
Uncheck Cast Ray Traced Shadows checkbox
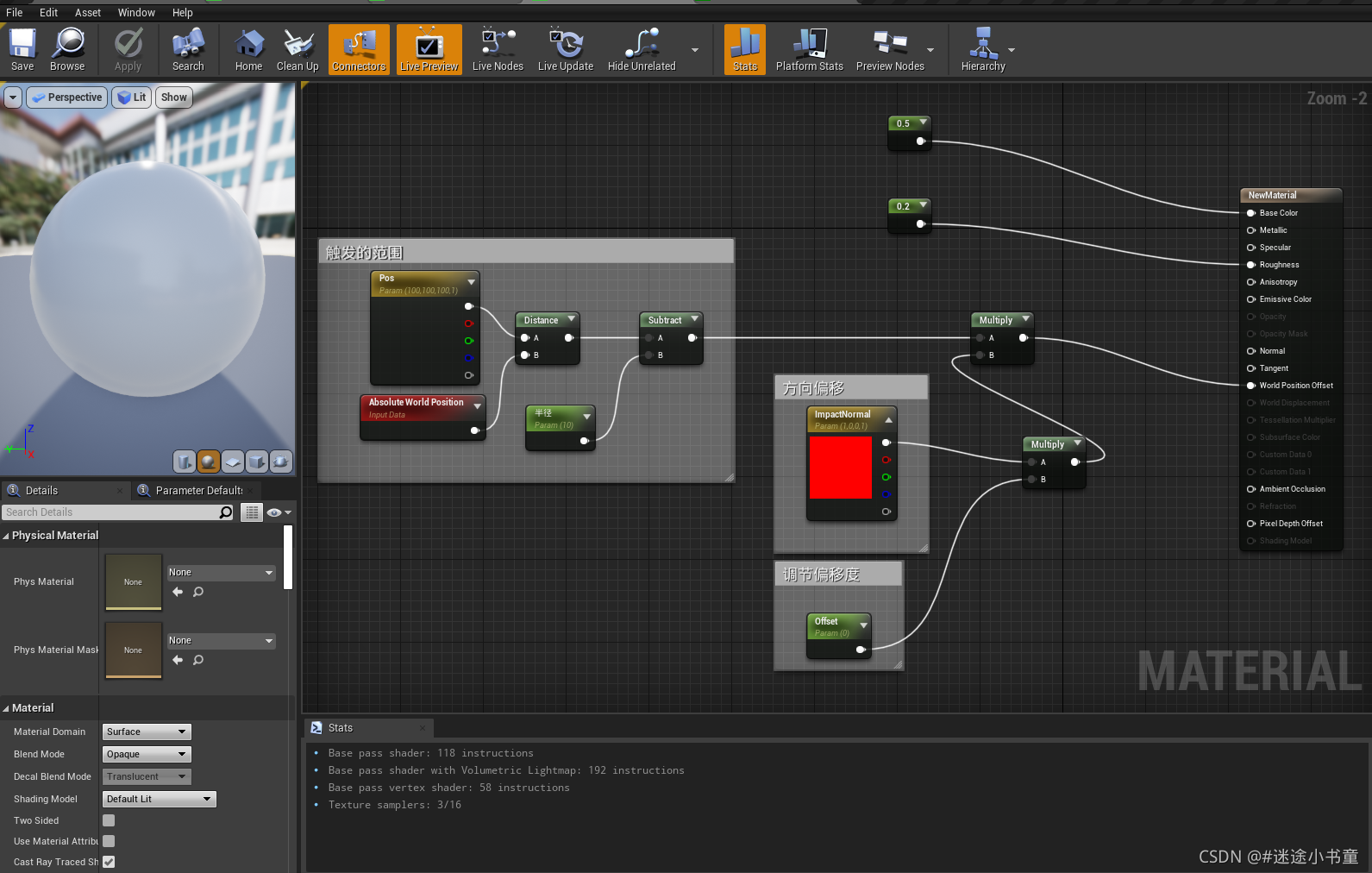pyautogui.click(x=109, y=862)
